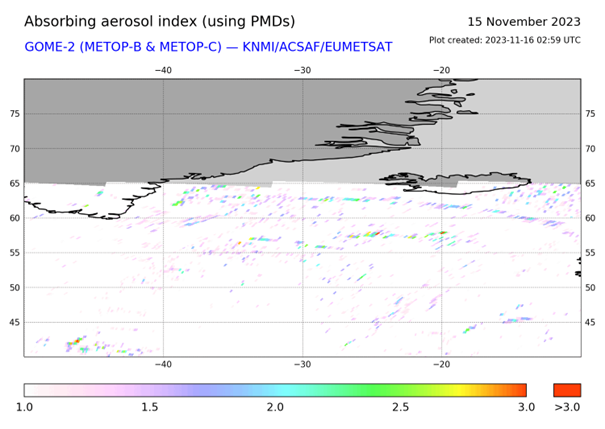
Task: Click the top axis "−30" longitude label
Action: tap(302, 70)
